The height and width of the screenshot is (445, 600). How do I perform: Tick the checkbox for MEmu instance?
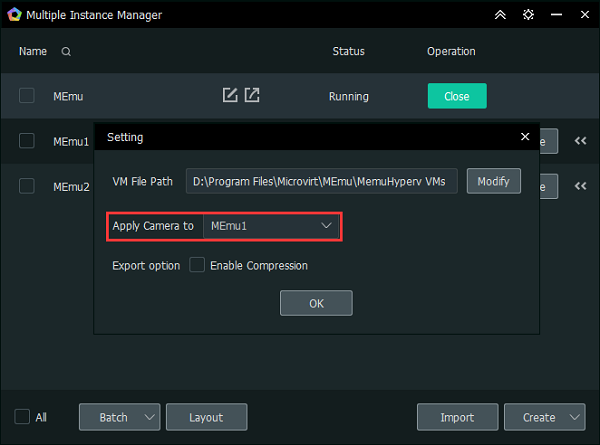[x=27, y=96]
